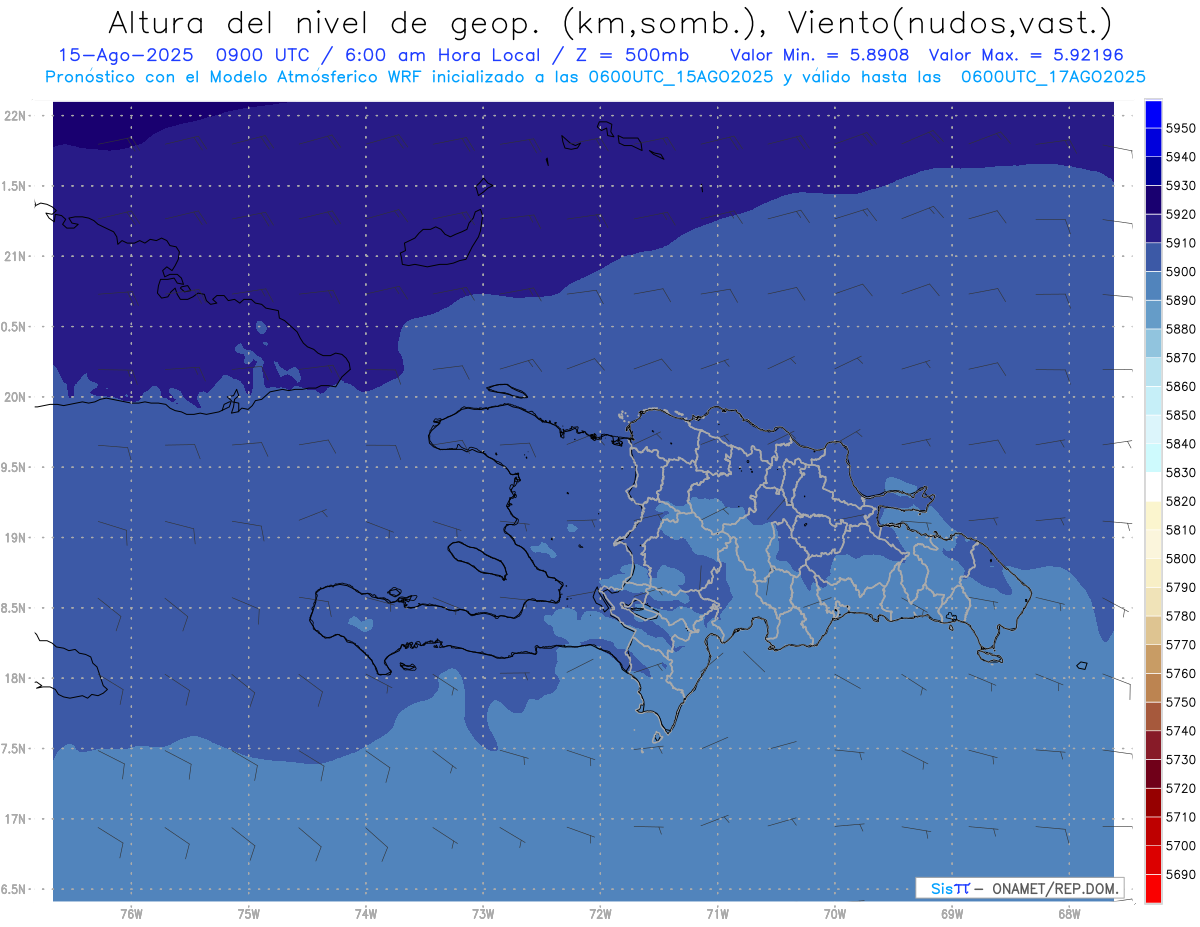Click the "17N" latitude label
The image size is (1200, 927).
pos(14,819)
